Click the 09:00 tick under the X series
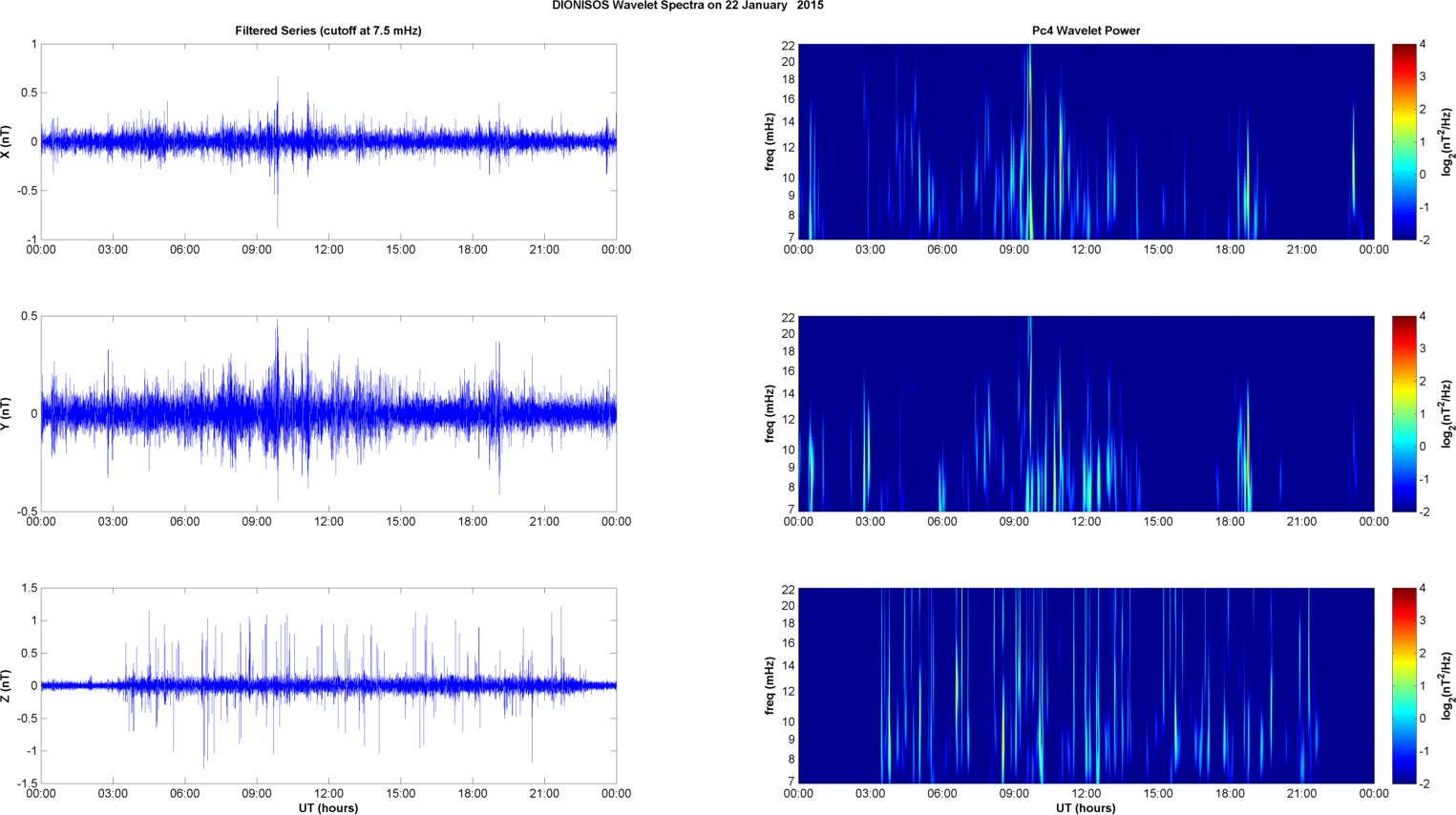The width and height of the screenshot is (1456, 815). (257, 249)
